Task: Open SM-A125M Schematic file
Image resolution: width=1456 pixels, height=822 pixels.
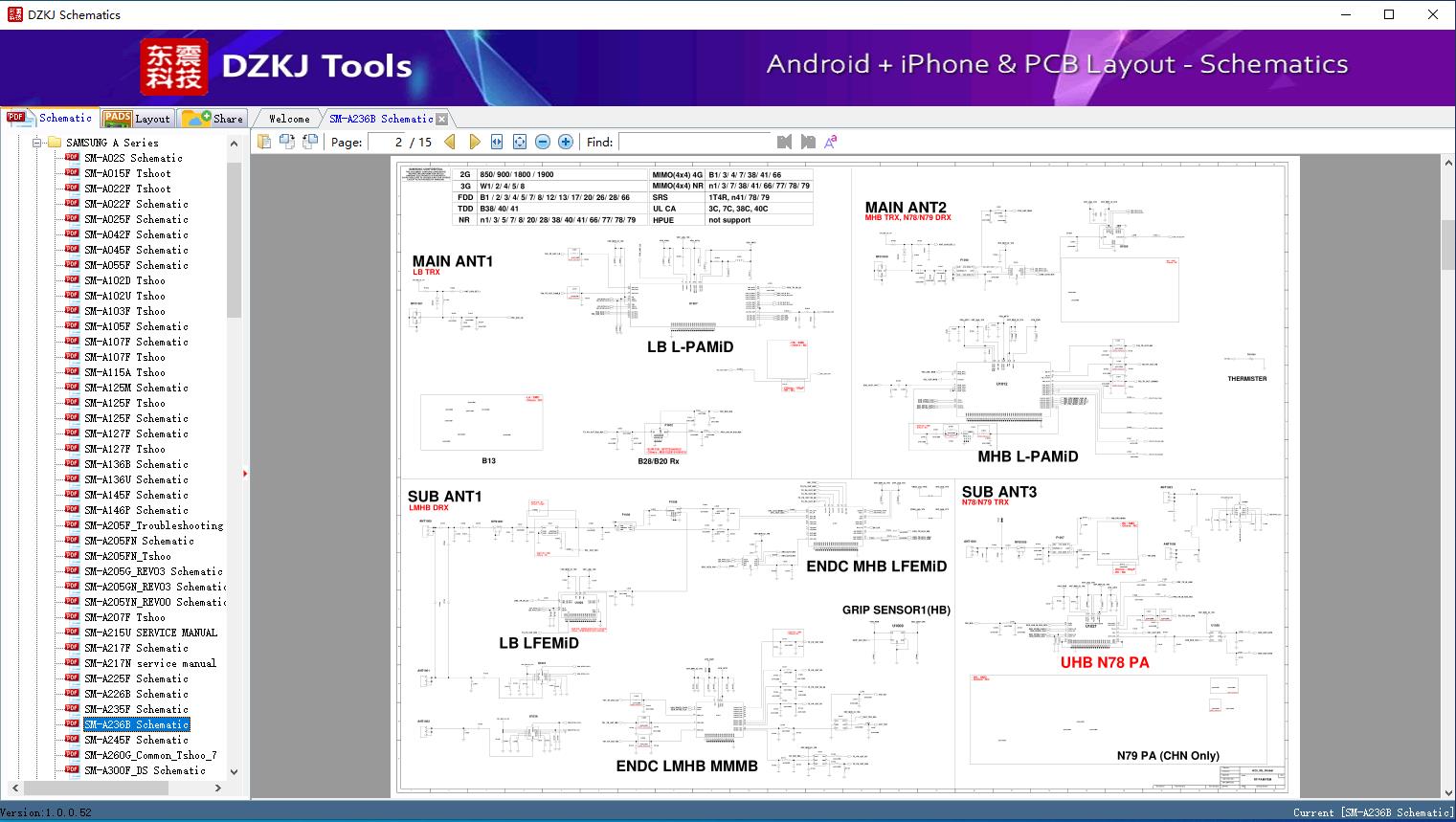Action: (136, 388)
